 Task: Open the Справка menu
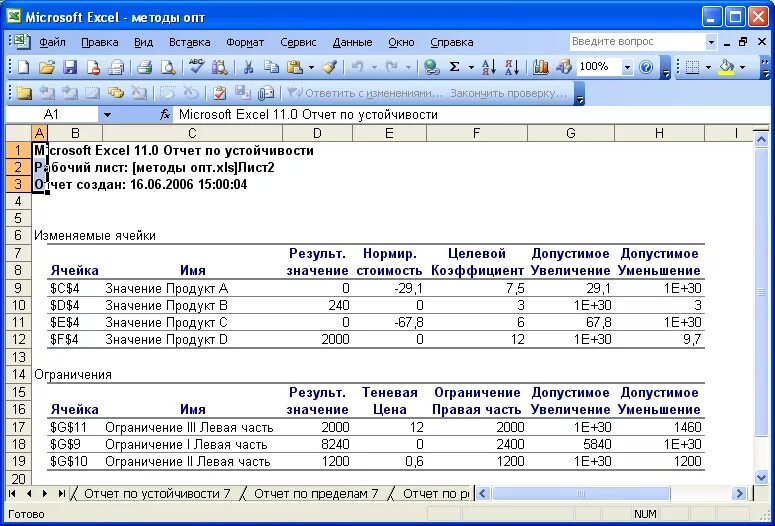[451, 42]
